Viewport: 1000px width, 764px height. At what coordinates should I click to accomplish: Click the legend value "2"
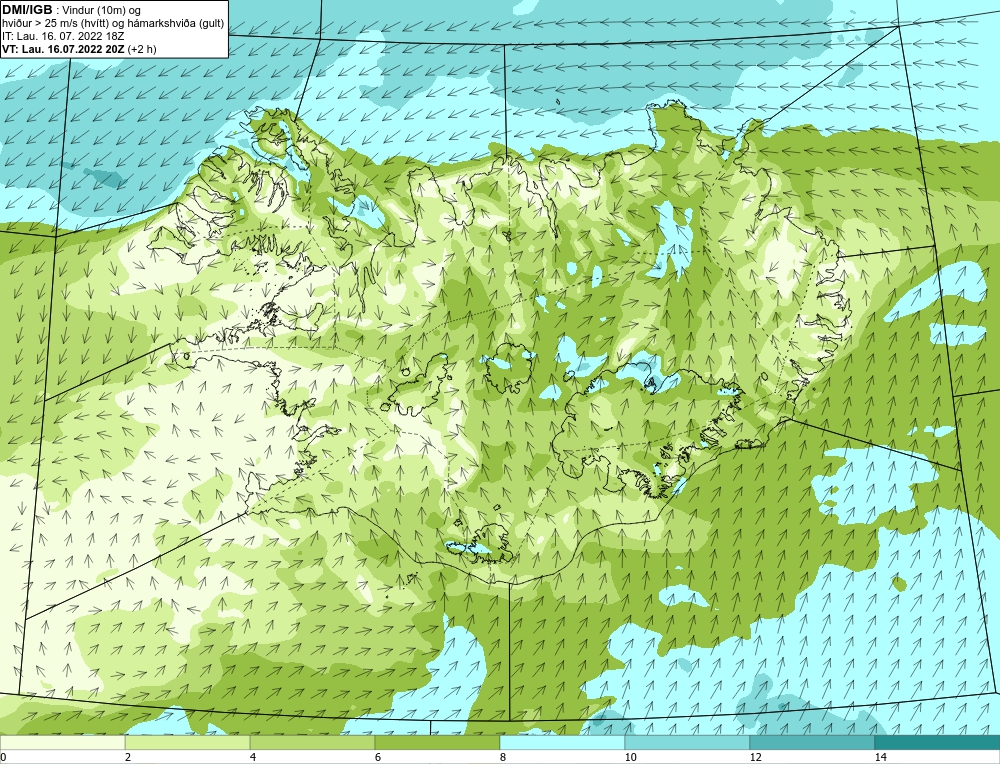coord(128,757)
